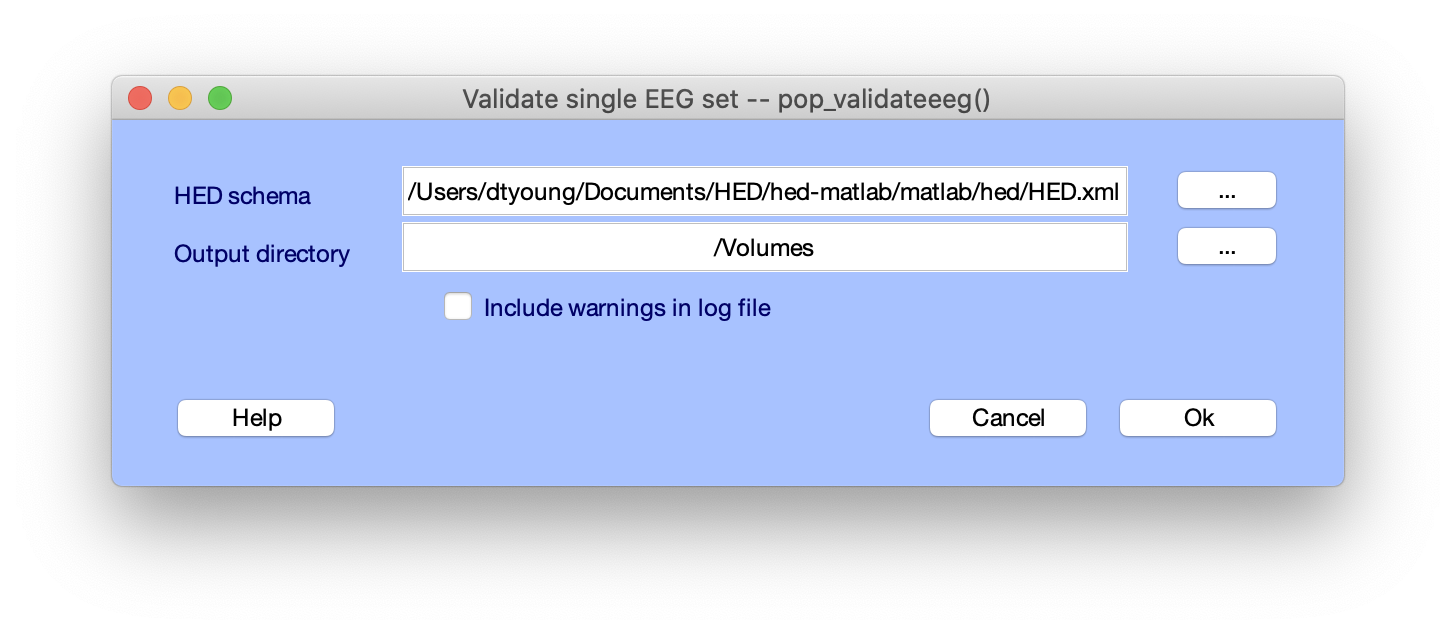
Task: Enable Include warnings in log file checkbox
Action: 458,307
